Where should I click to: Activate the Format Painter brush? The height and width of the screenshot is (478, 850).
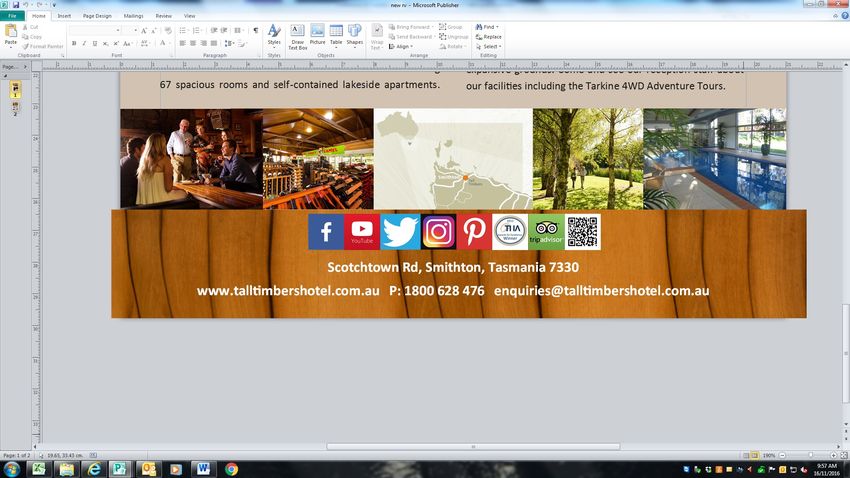coord(43,47)
